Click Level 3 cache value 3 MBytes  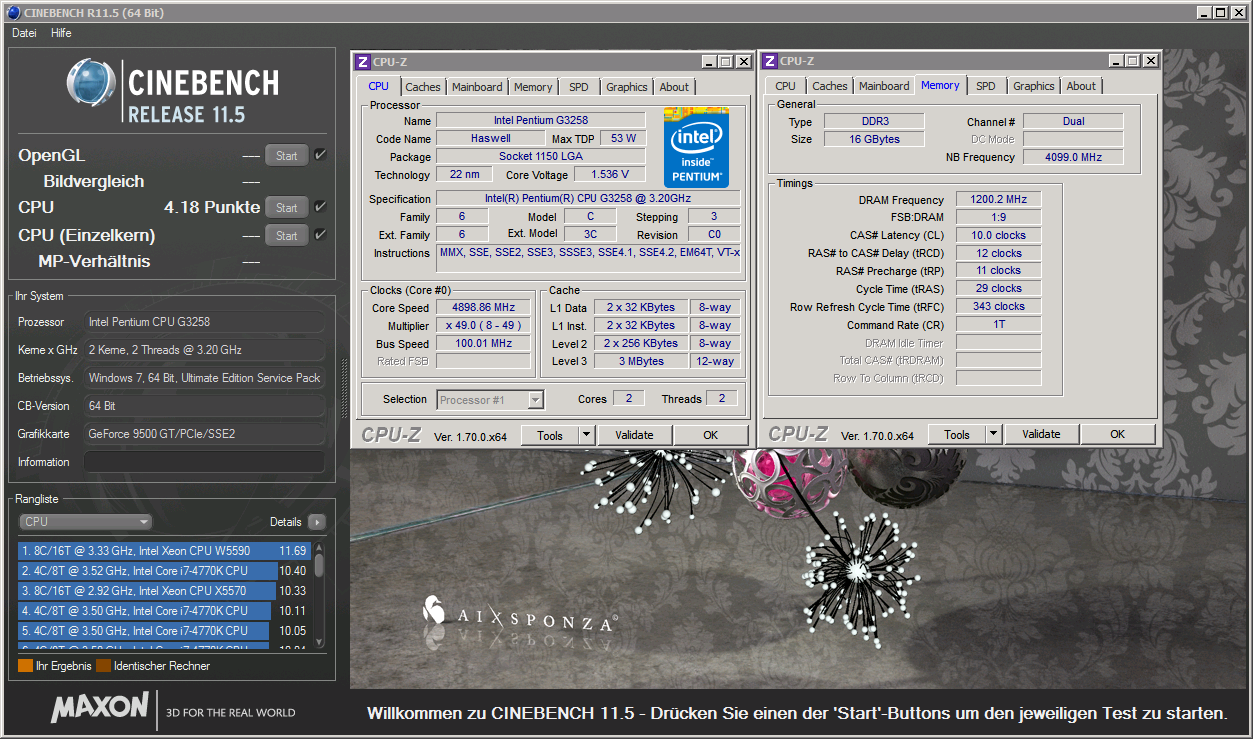tap(641, 361)
